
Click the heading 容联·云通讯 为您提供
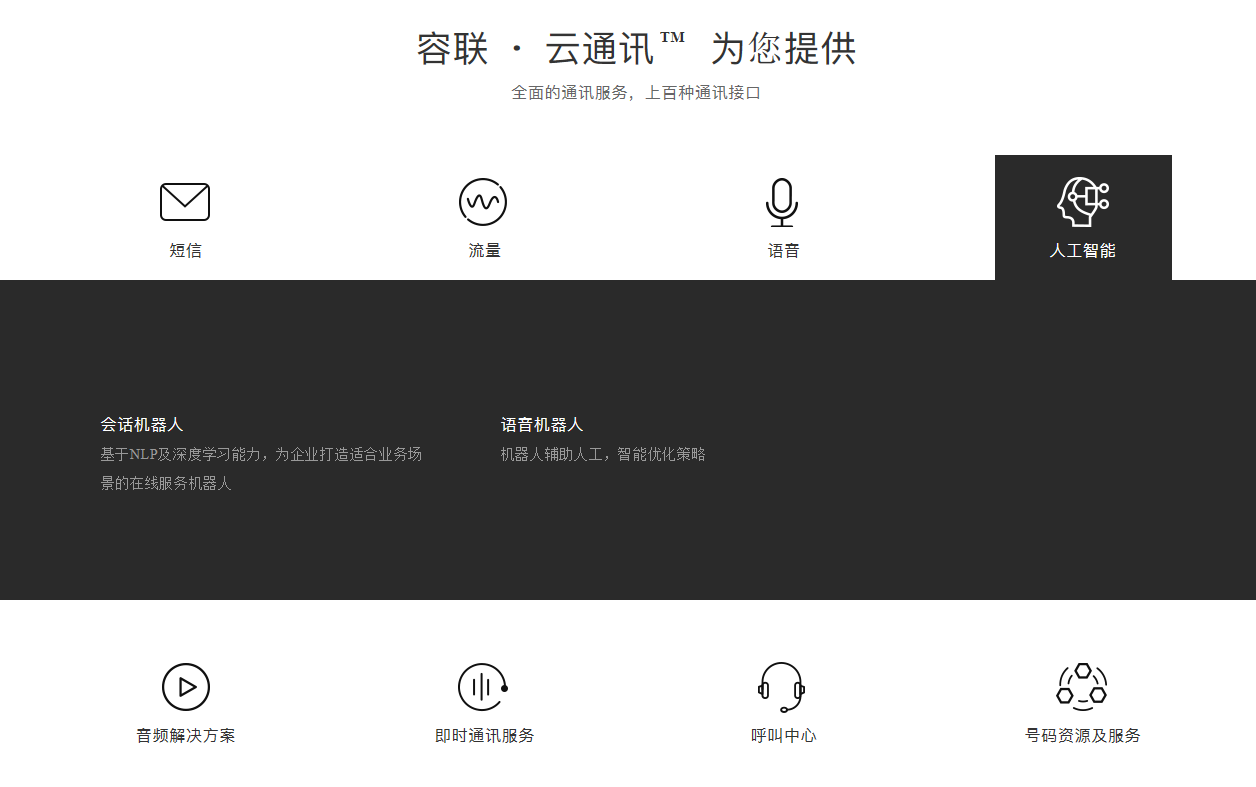point(636,48)
